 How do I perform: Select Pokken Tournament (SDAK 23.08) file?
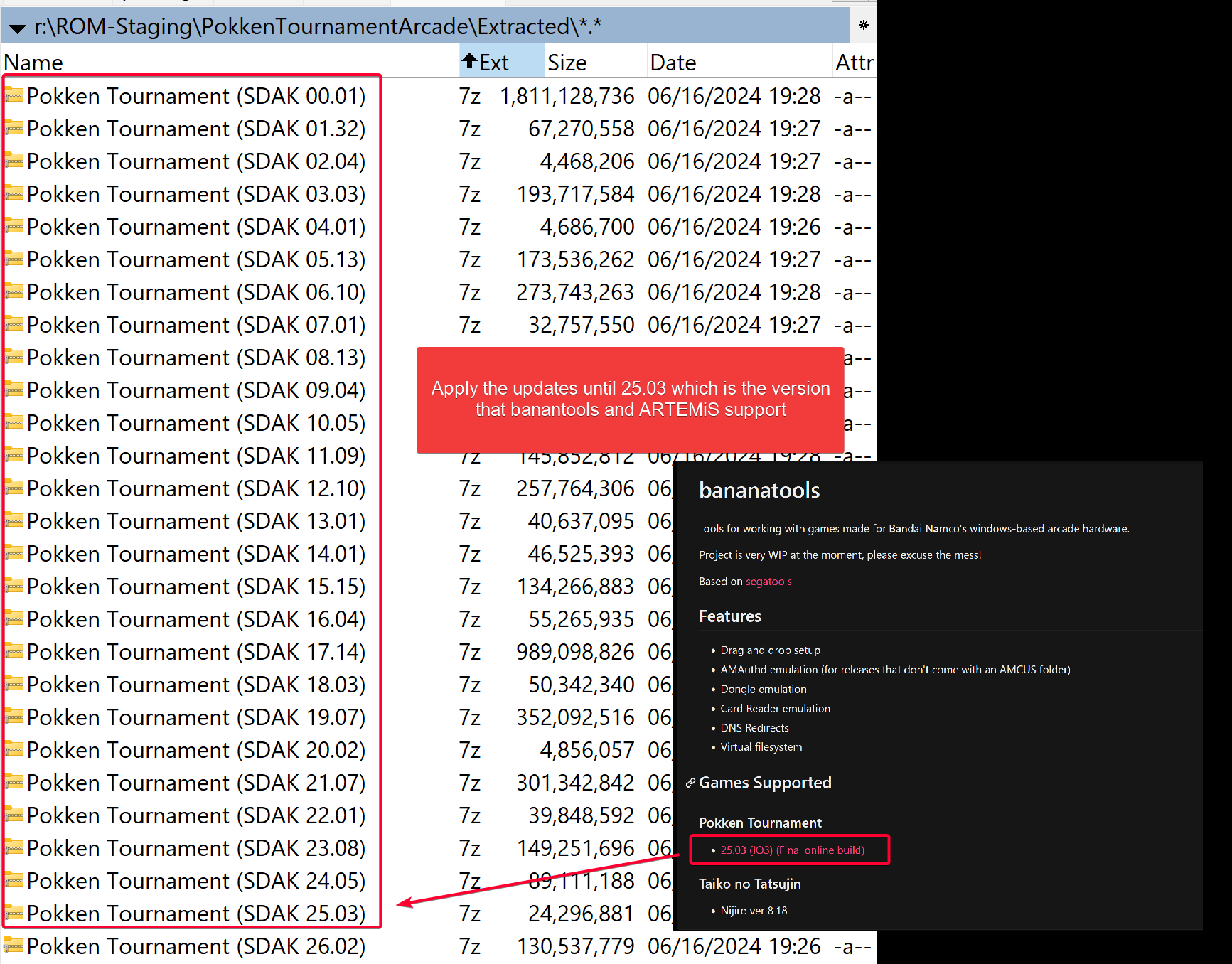196,848
